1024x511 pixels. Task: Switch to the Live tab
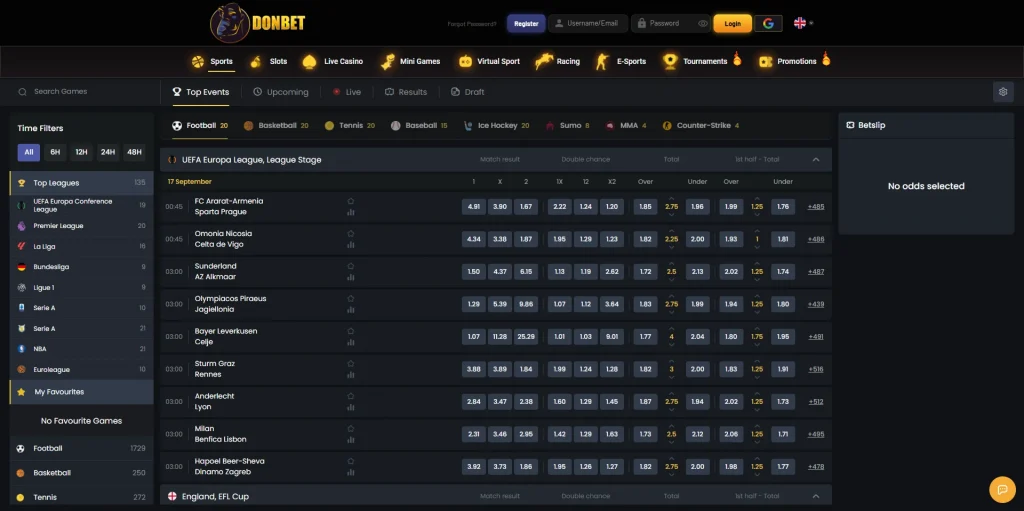click(x=347, y=92)
